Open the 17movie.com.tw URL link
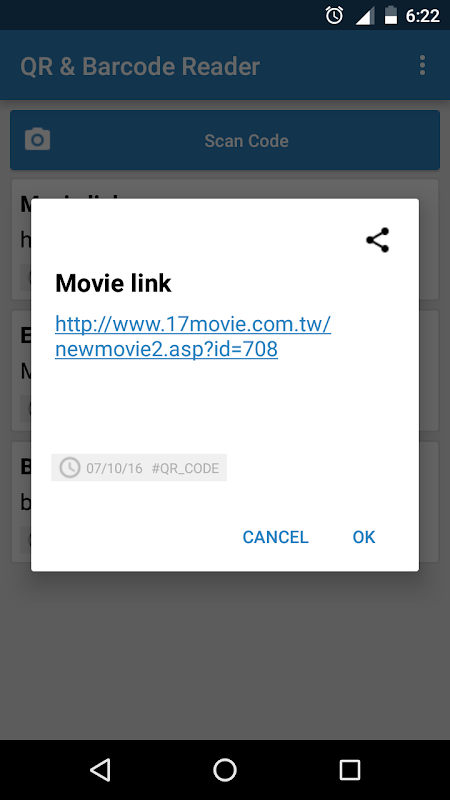 pos(193,337)
